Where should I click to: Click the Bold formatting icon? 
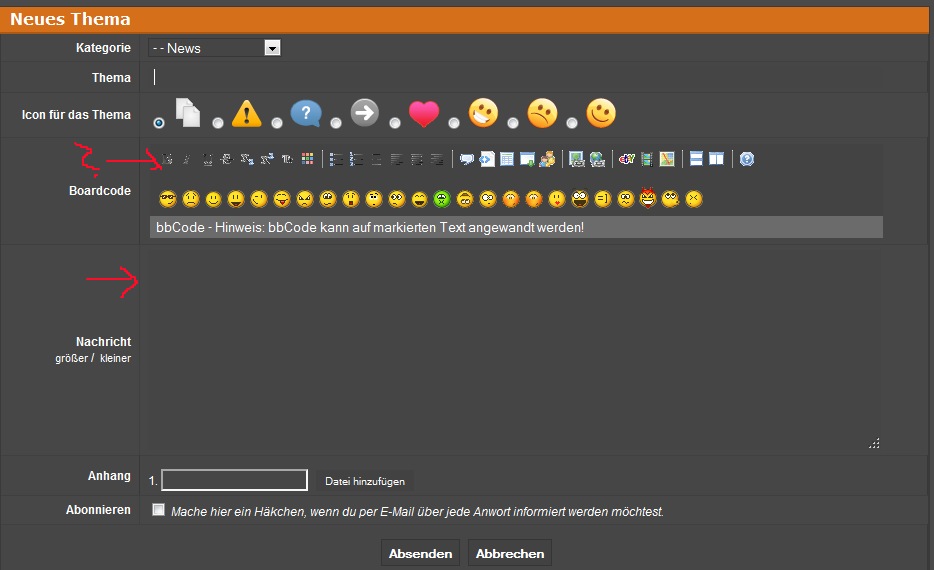click(166, 159)
